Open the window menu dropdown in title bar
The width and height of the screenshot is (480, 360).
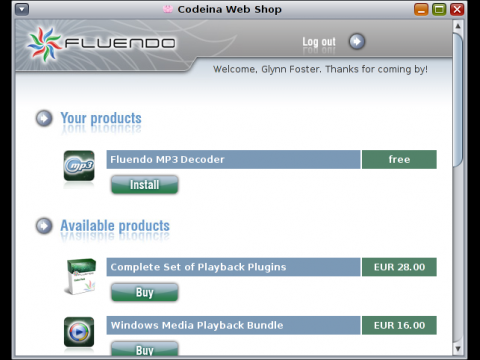(22, 9)
